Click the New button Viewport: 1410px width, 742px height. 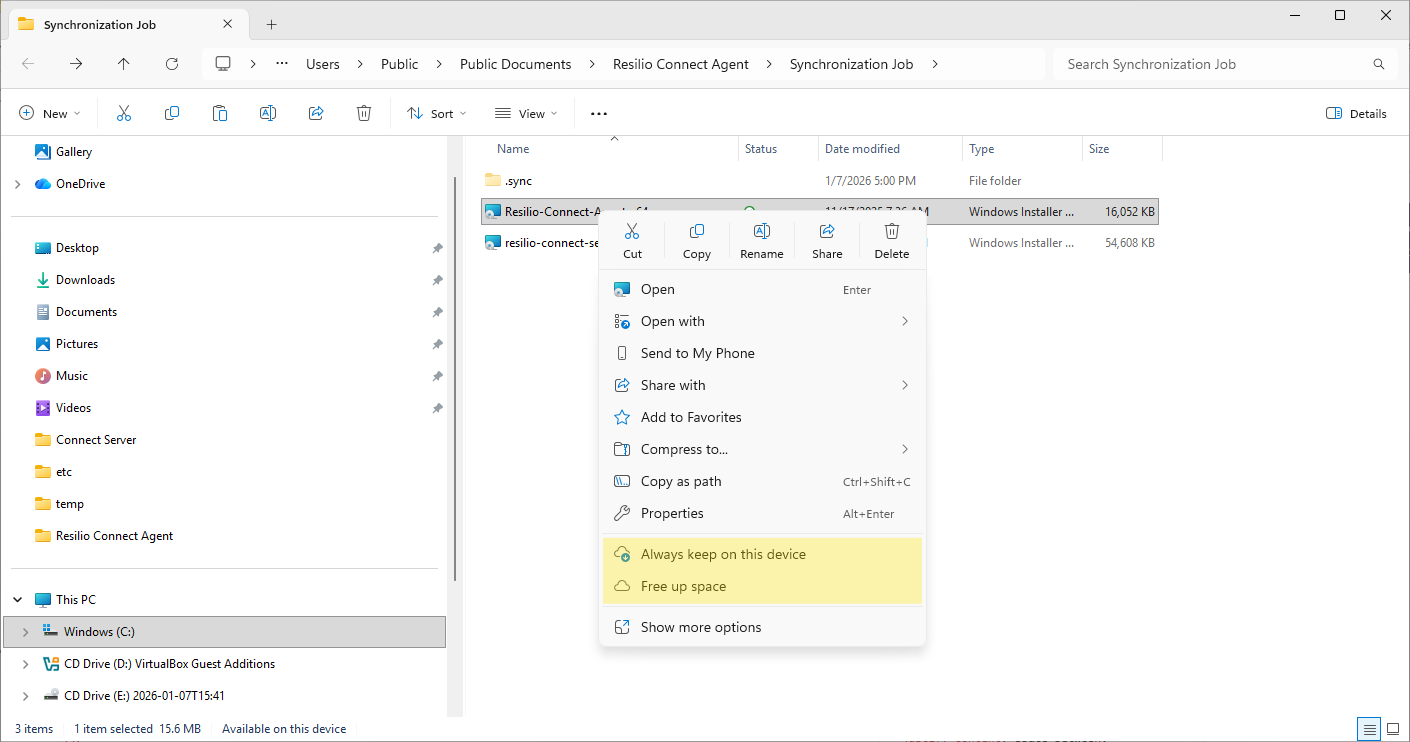pyautogui.click(x=49, y=114)
